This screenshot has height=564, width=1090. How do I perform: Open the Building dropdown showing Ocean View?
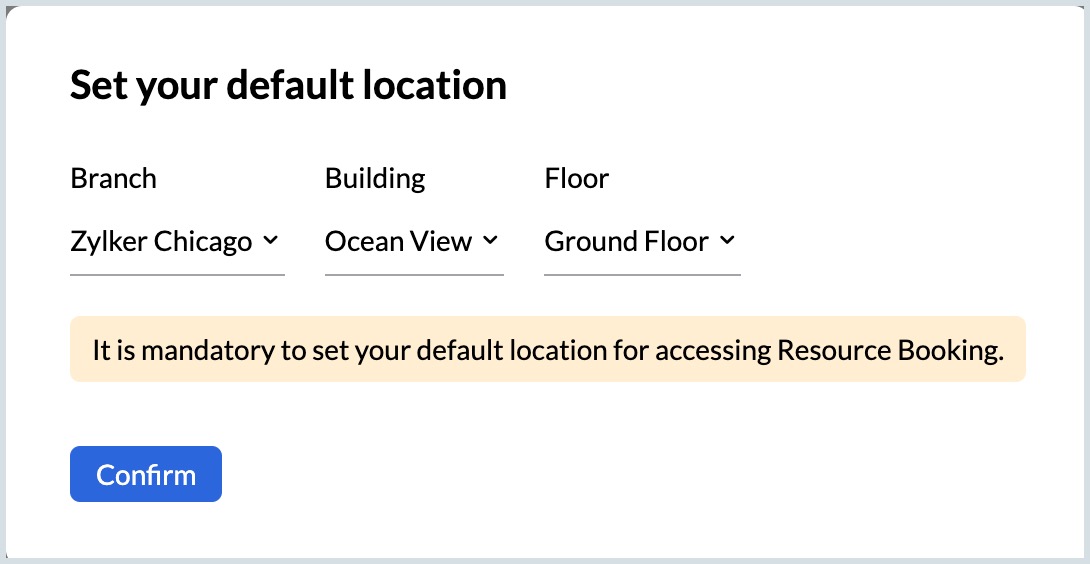[x=398, y=242]
